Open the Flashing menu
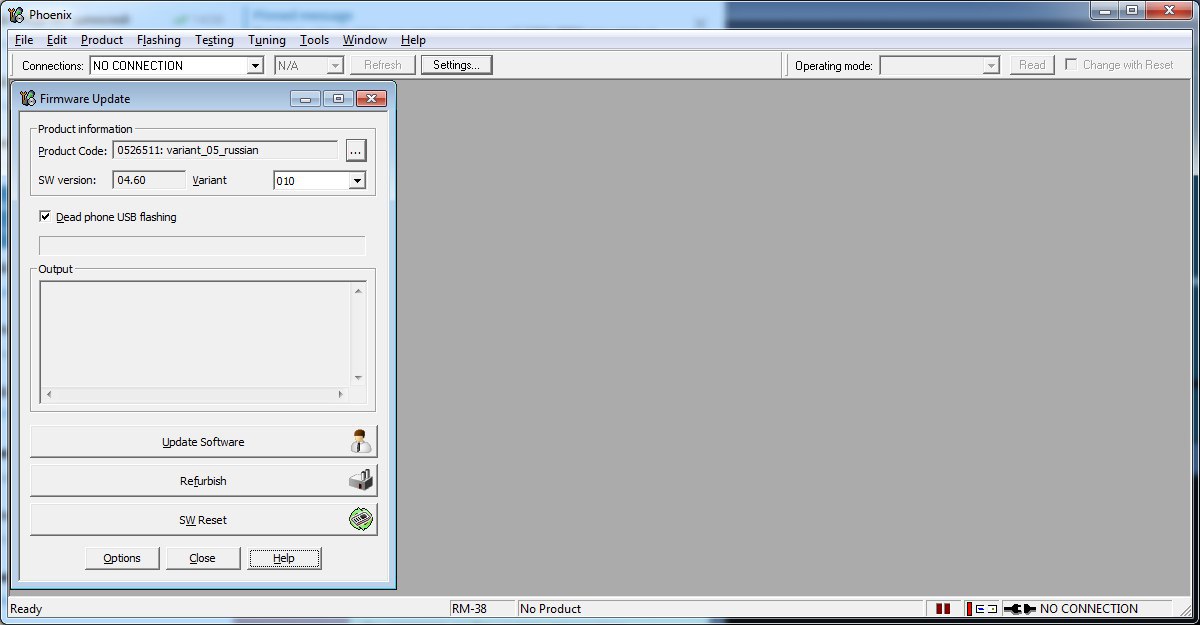Viewport: 1200px width, 625px height. 159,40
